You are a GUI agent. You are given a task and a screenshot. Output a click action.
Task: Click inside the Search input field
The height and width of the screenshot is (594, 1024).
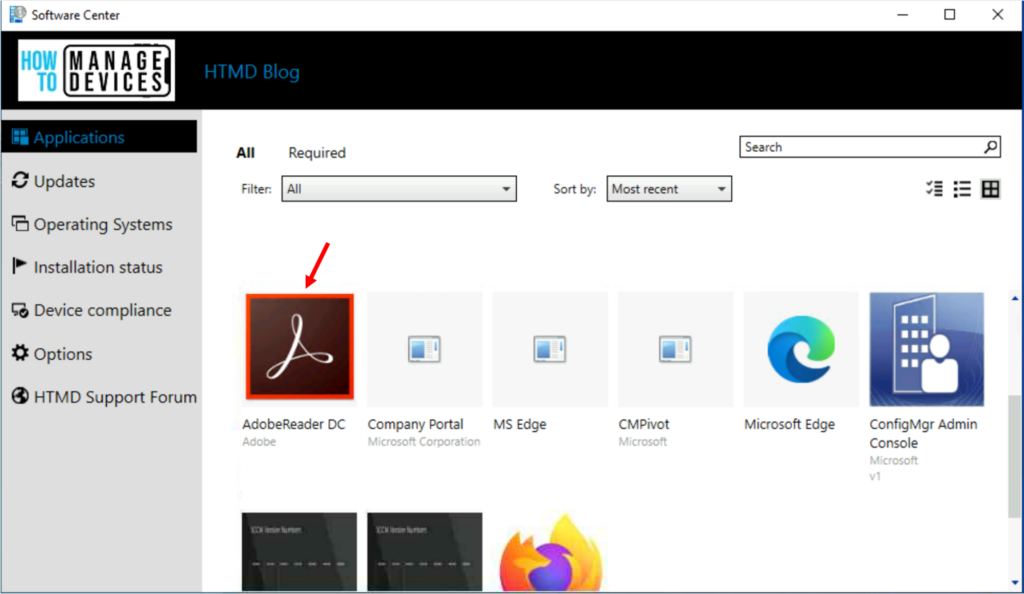(x=861, y=147)
